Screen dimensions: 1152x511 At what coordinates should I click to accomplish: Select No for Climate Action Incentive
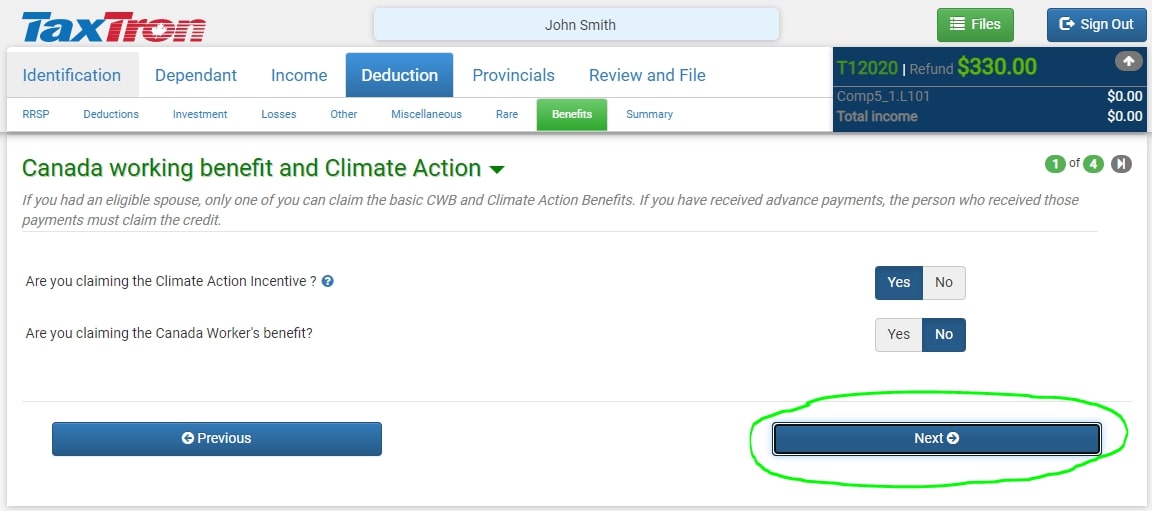pos(943,283)
